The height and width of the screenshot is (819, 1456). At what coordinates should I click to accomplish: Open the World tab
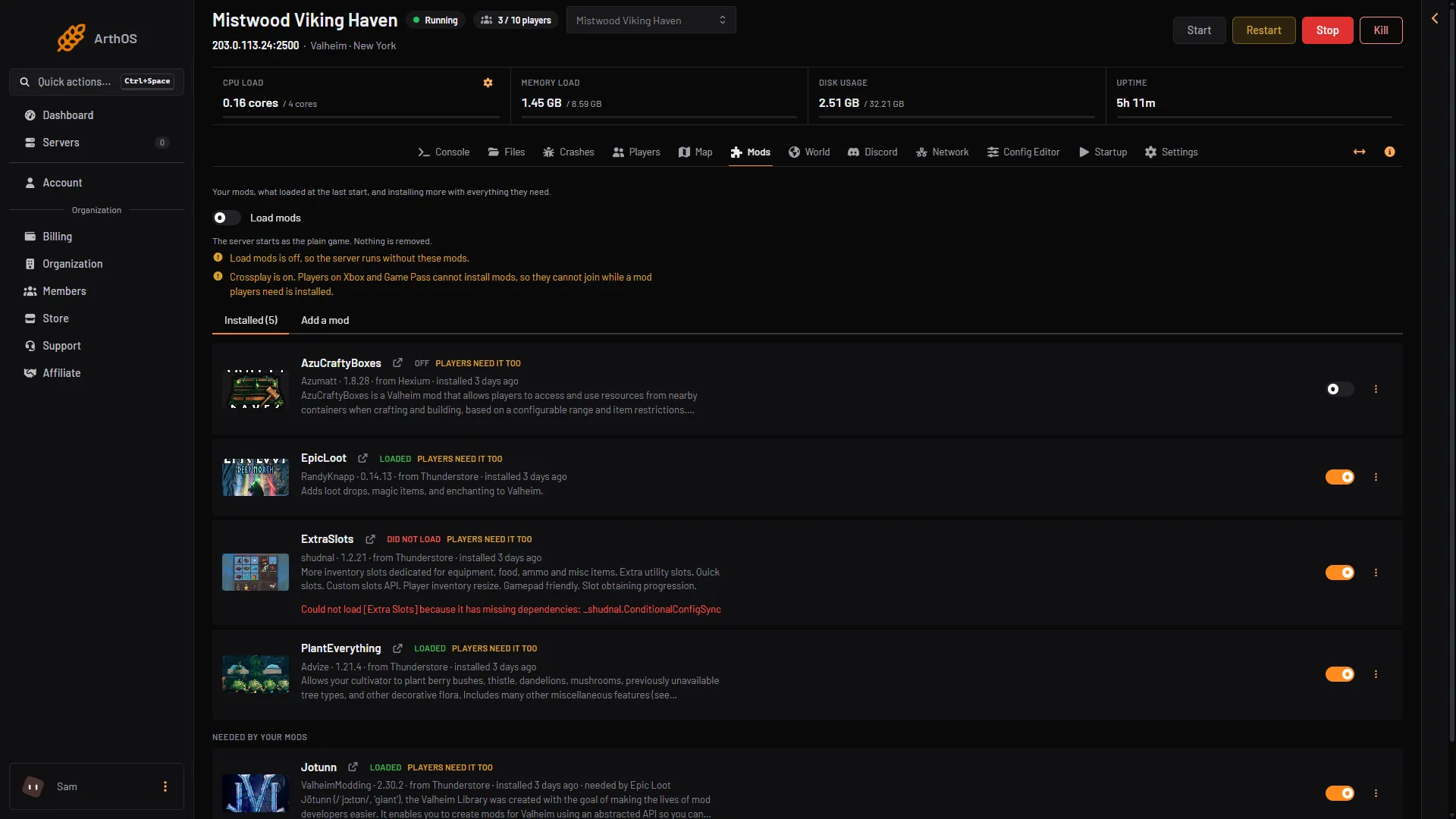(809, 152)
